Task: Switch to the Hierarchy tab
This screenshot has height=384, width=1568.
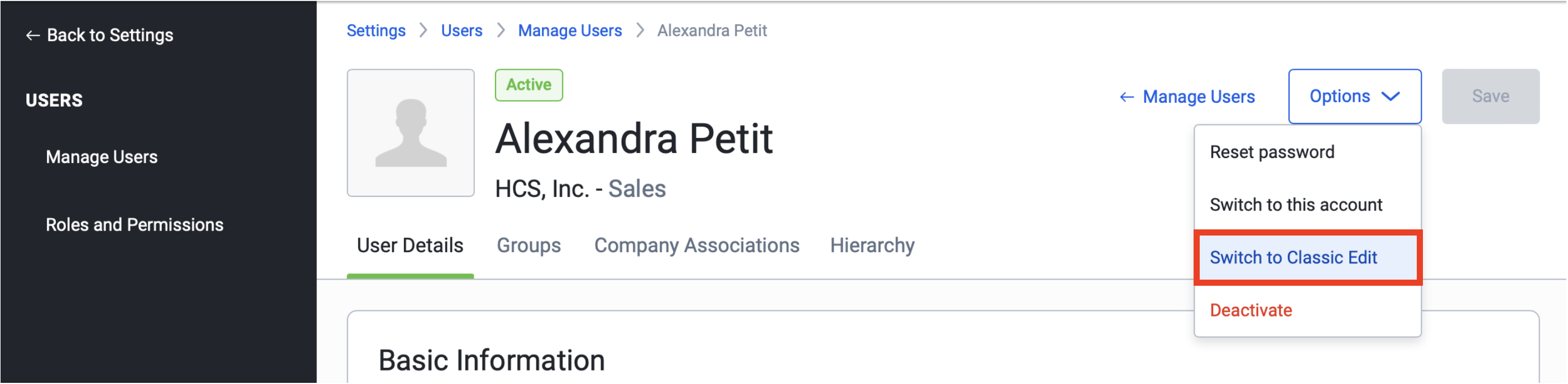Action: pyautogui.click(x=872, y=246)
